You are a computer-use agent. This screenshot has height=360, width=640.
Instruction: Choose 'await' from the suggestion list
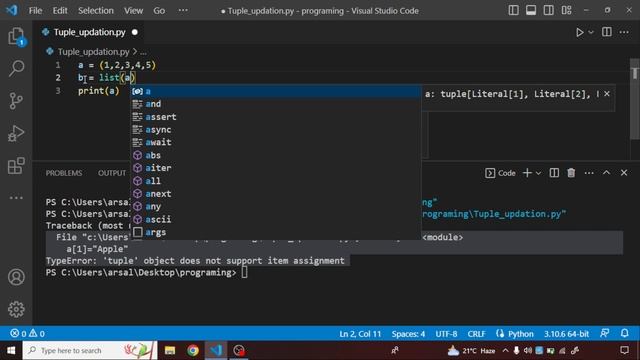click(276, 142)
